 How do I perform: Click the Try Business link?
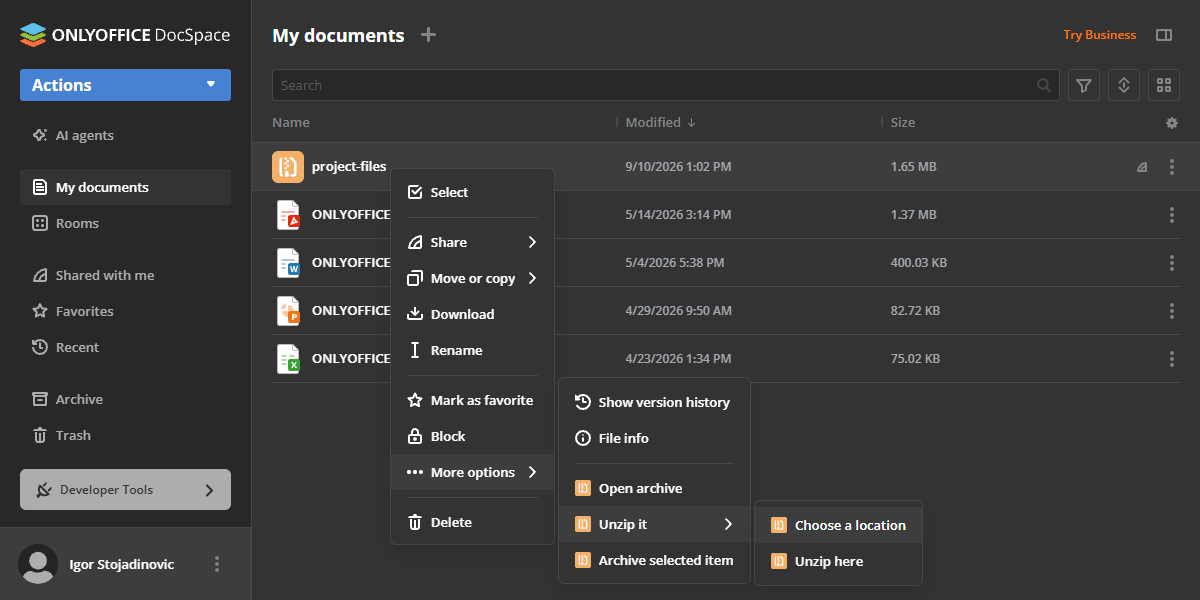tap(1099, 35)
